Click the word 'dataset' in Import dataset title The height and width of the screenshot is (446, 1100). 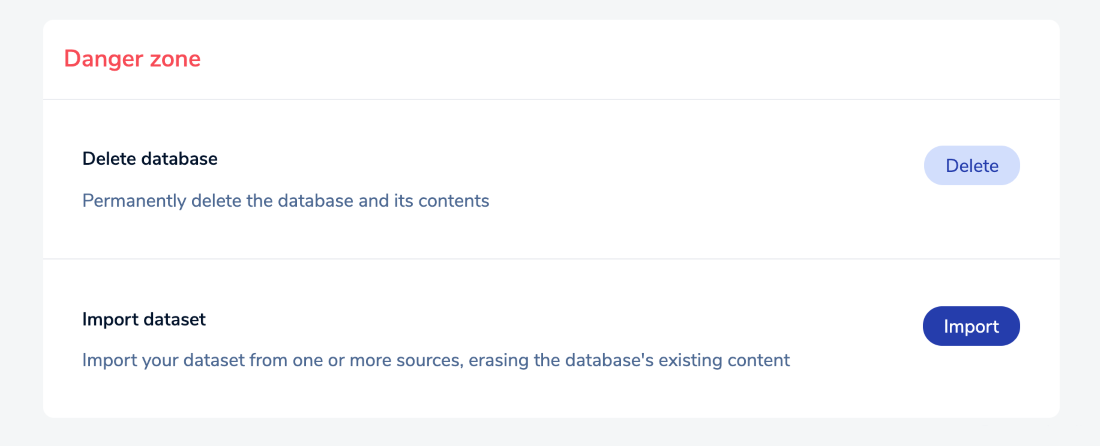click(173, 320)
